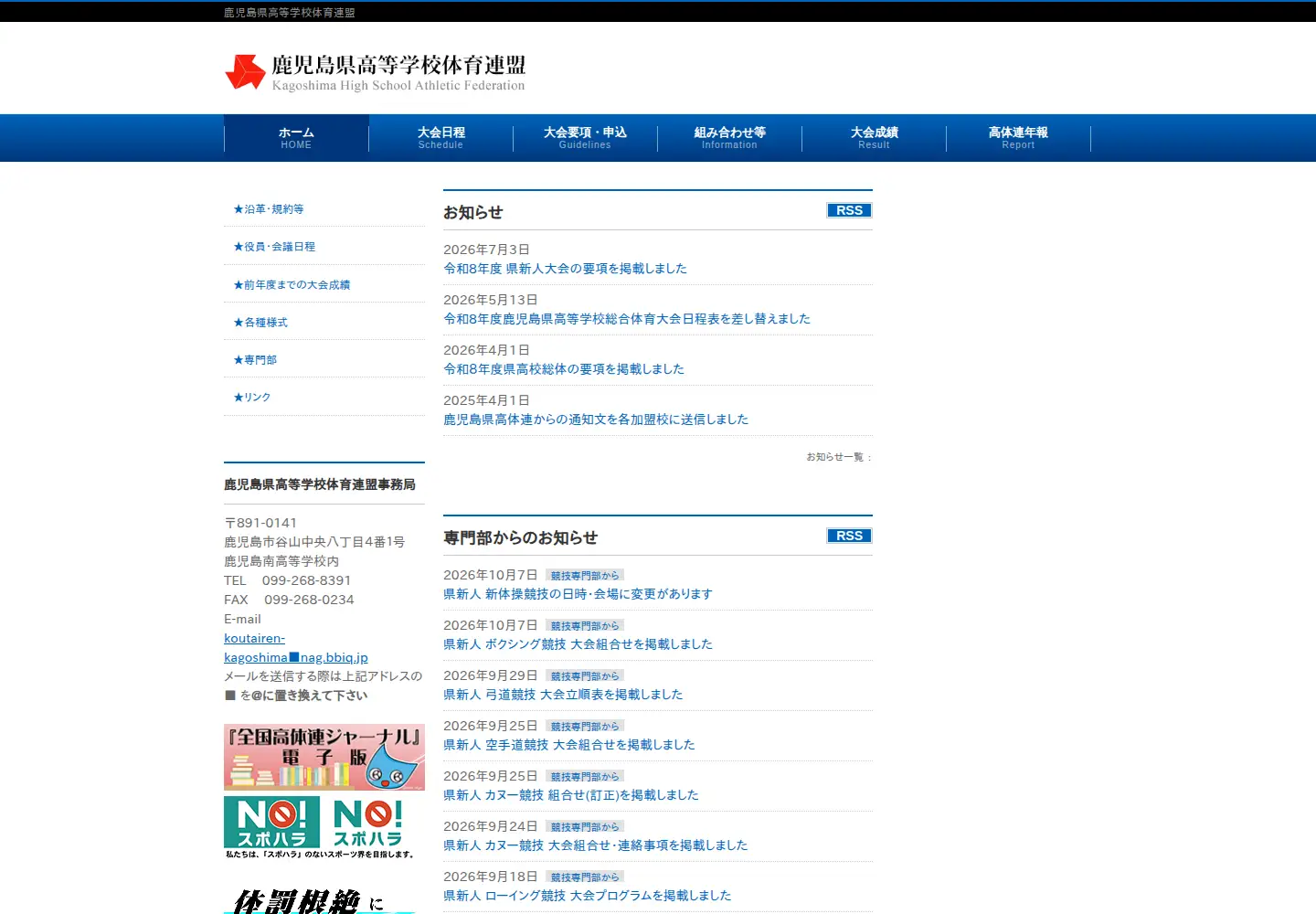Open the 令和8年度県高校総体の要項 notice

tap(564, 369)
